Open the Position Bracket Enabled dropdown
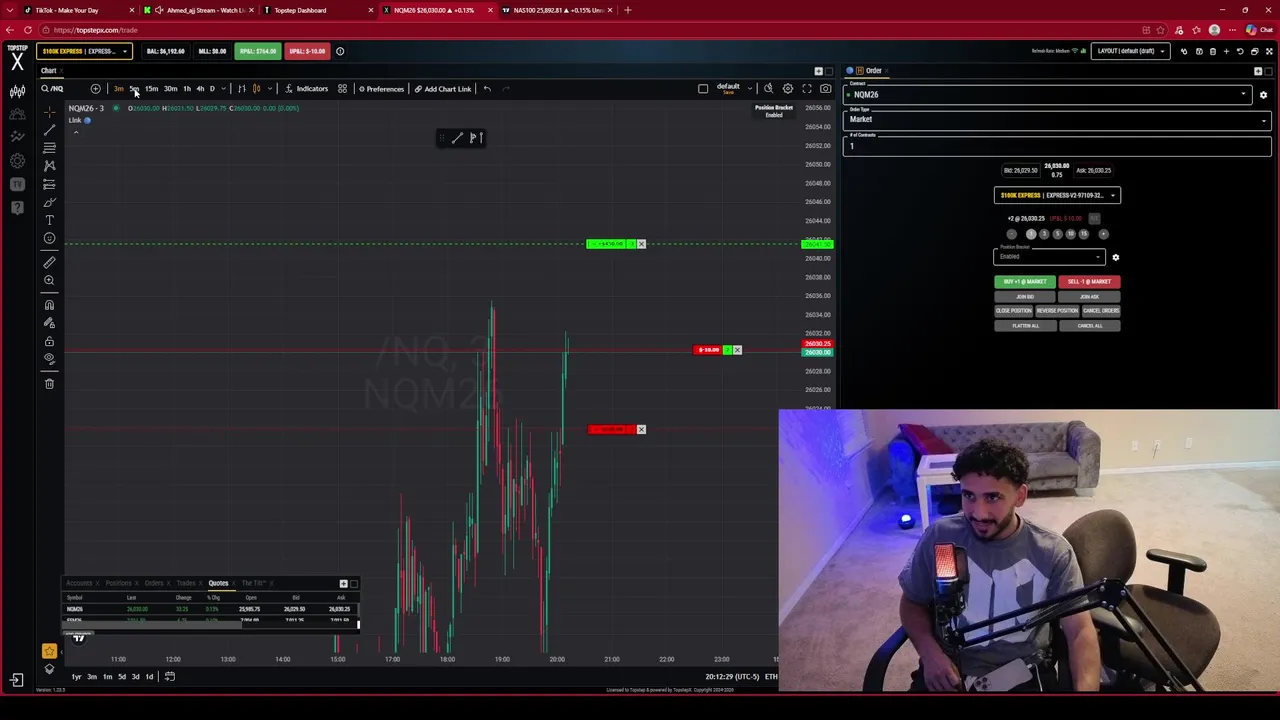1280x720 pixels. 1049,257
